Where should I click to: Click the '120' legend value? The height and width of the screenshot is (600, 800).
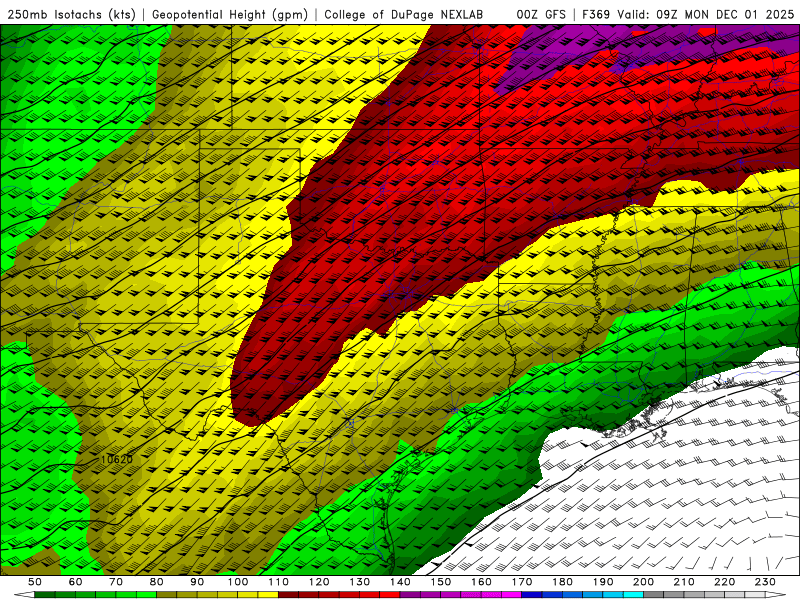tap(319, 582)
